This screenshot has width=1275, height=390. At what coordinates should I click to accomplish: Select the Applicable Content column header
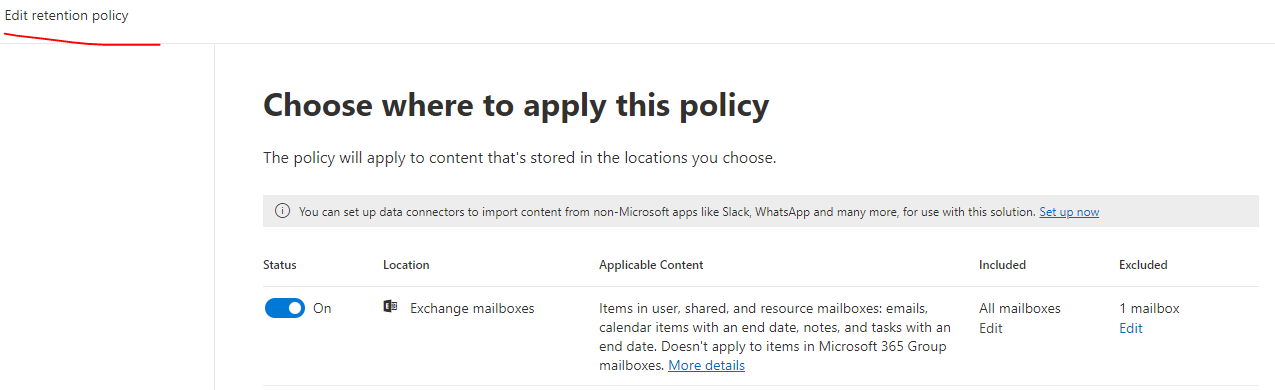pyautogui.click(x=651, y=265)
